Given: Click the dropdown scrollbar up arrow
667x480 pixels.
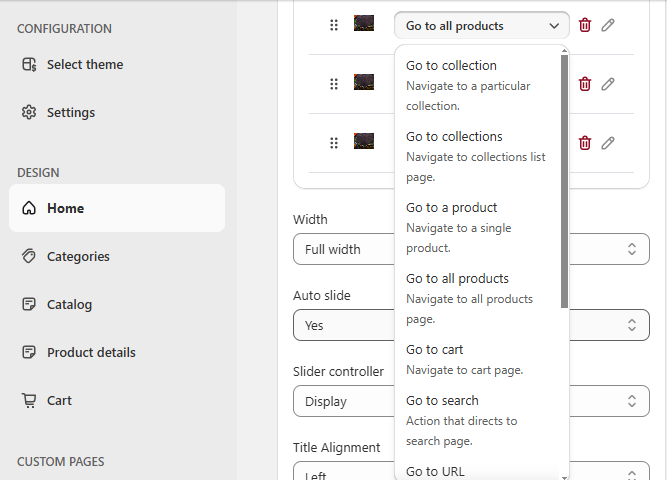Looking at the screenshot, I should tap(564, 51).
